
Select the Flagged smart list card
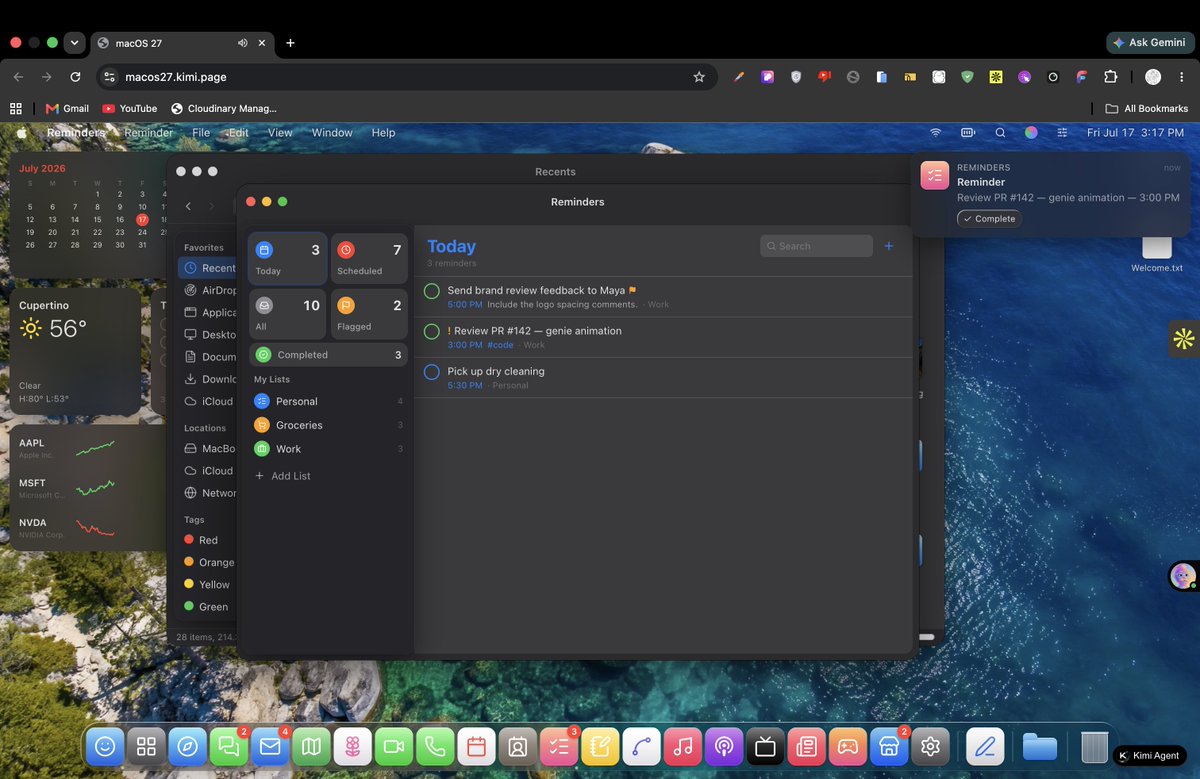(369, 314)
